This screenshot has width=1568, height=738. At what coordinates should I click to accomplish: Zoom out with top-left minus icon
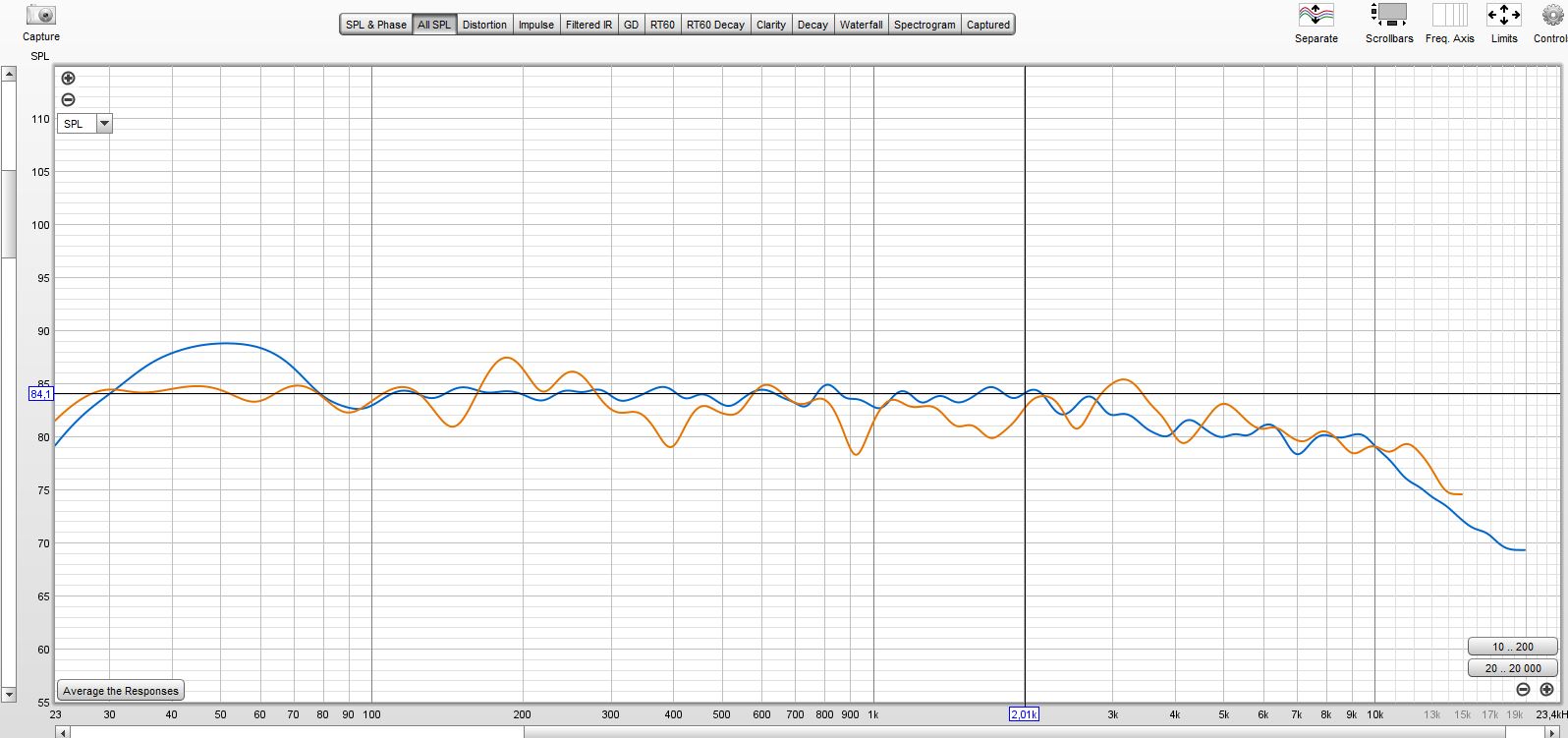click(68, 99)
